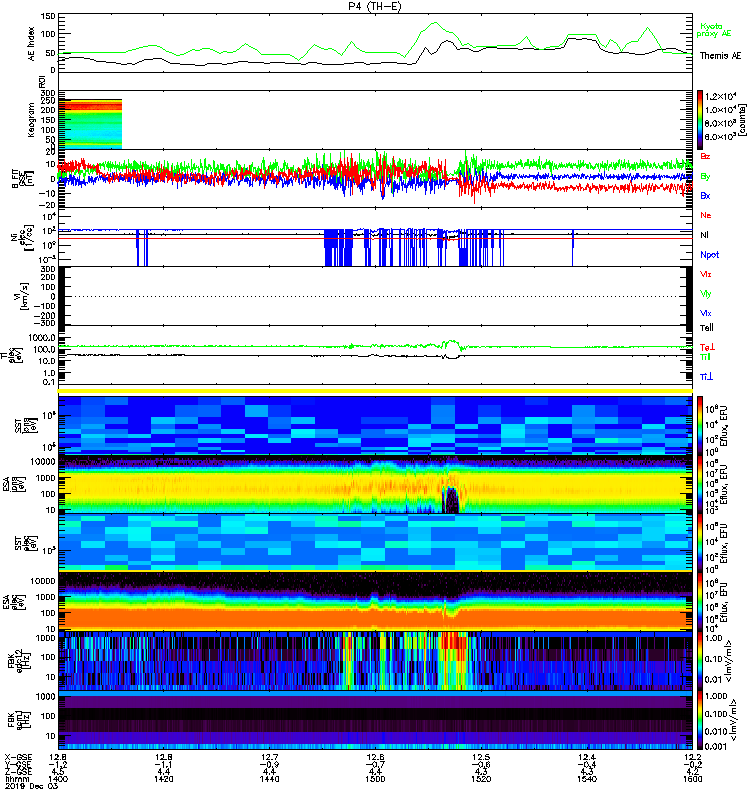Click the dark dropout in ESA ion spectrogram

click(x=450, y=500)
